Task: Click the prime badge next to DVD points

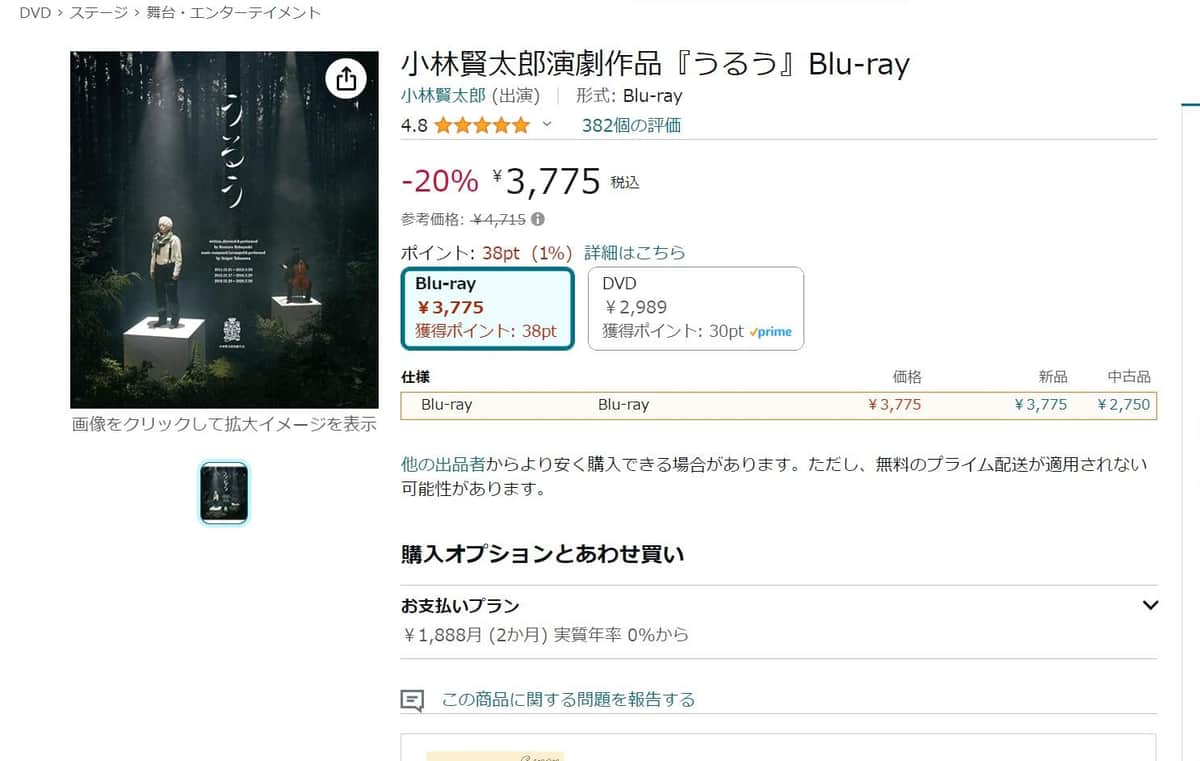Action: [x=768, y=330]
